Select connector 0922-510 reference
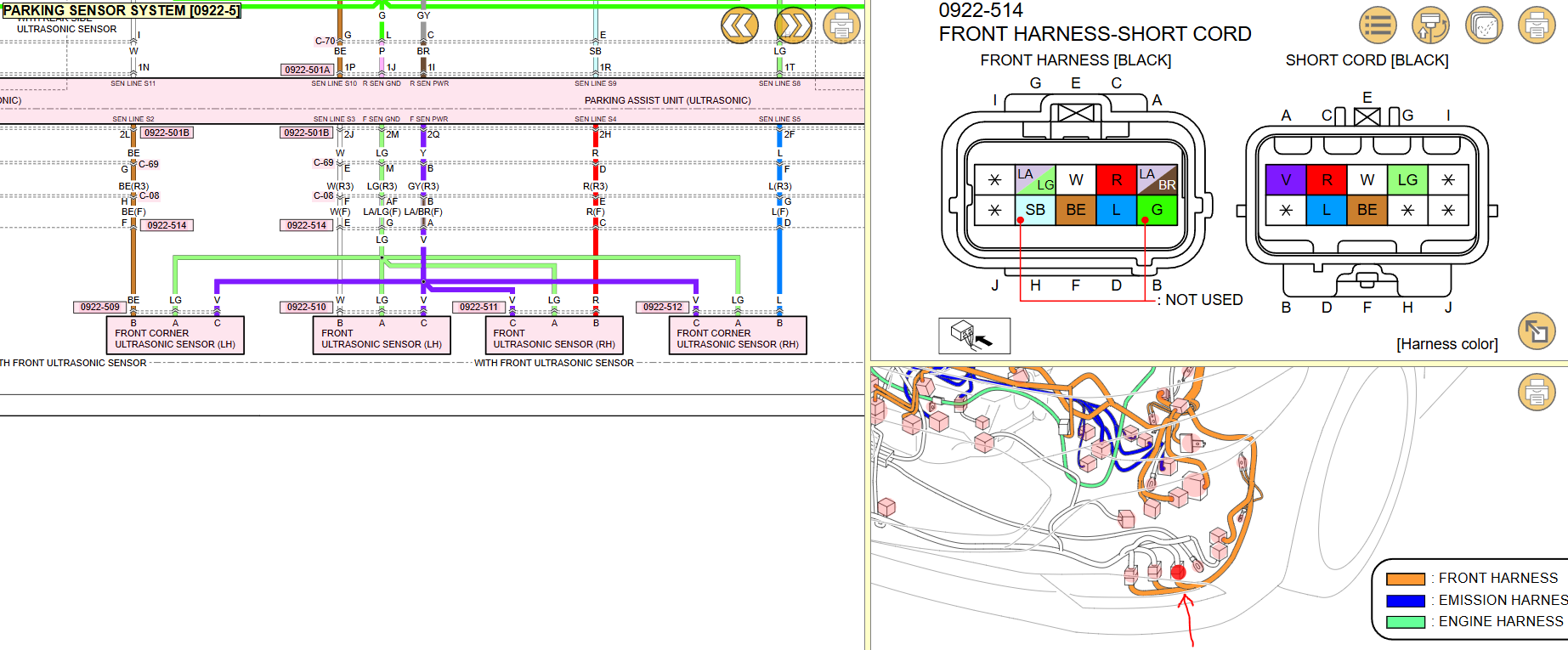 [306, 307]
